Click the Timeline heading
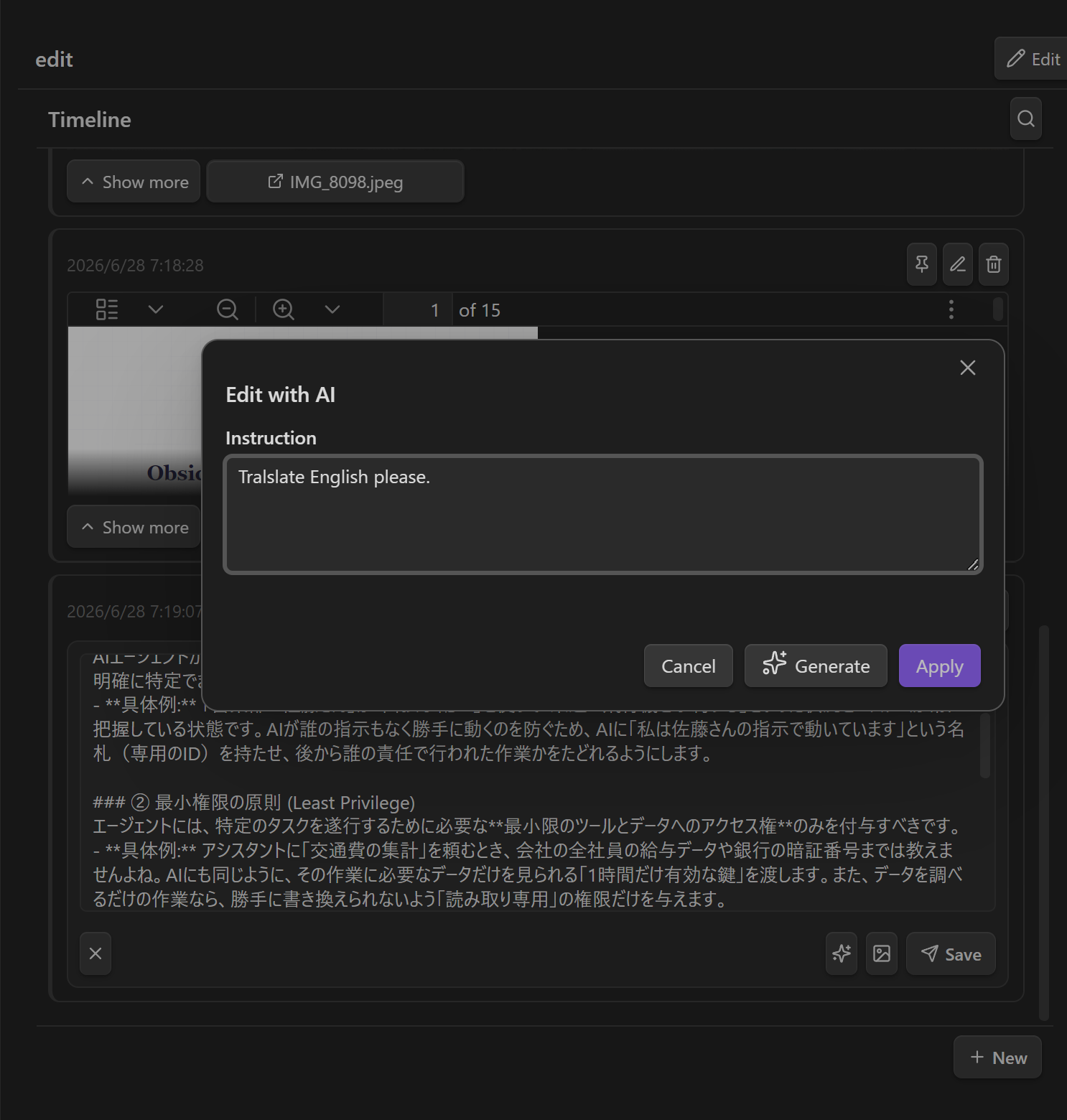The image size is (1067, 1120). pos(90,119)
